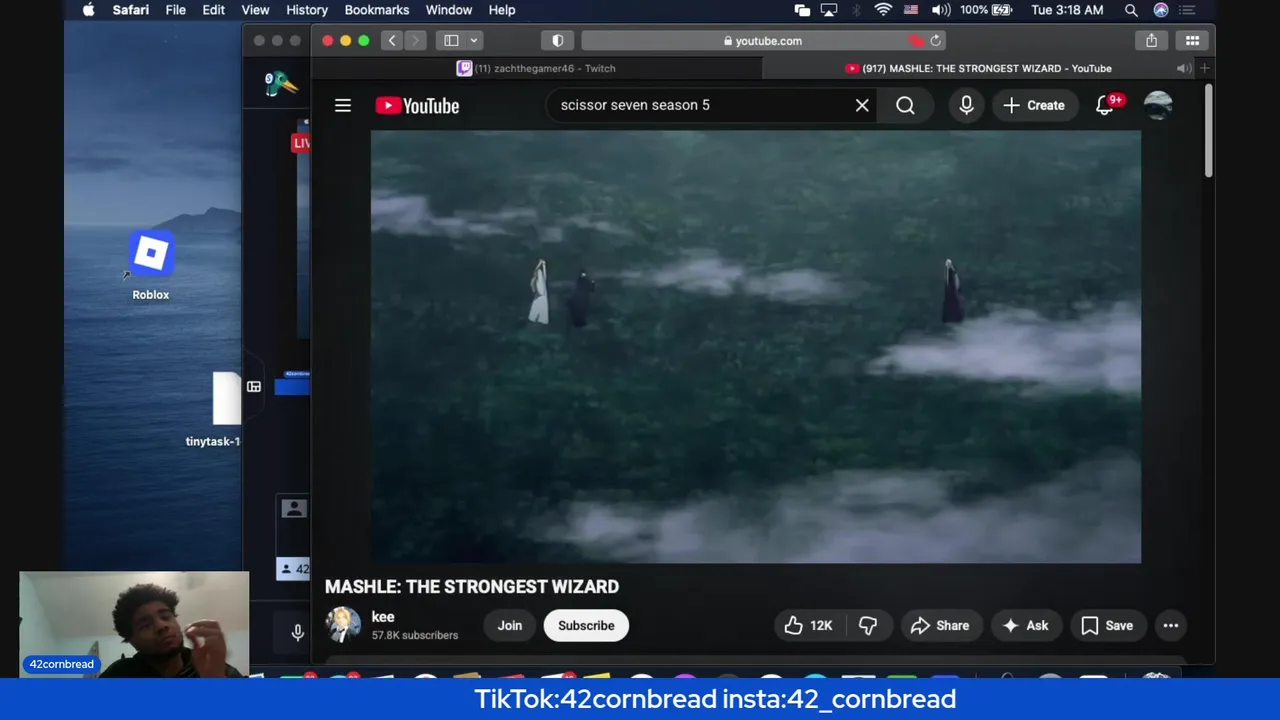This screenshot has width=1280, height=720.
Task: Open the View menu
Action: point(255,10)
